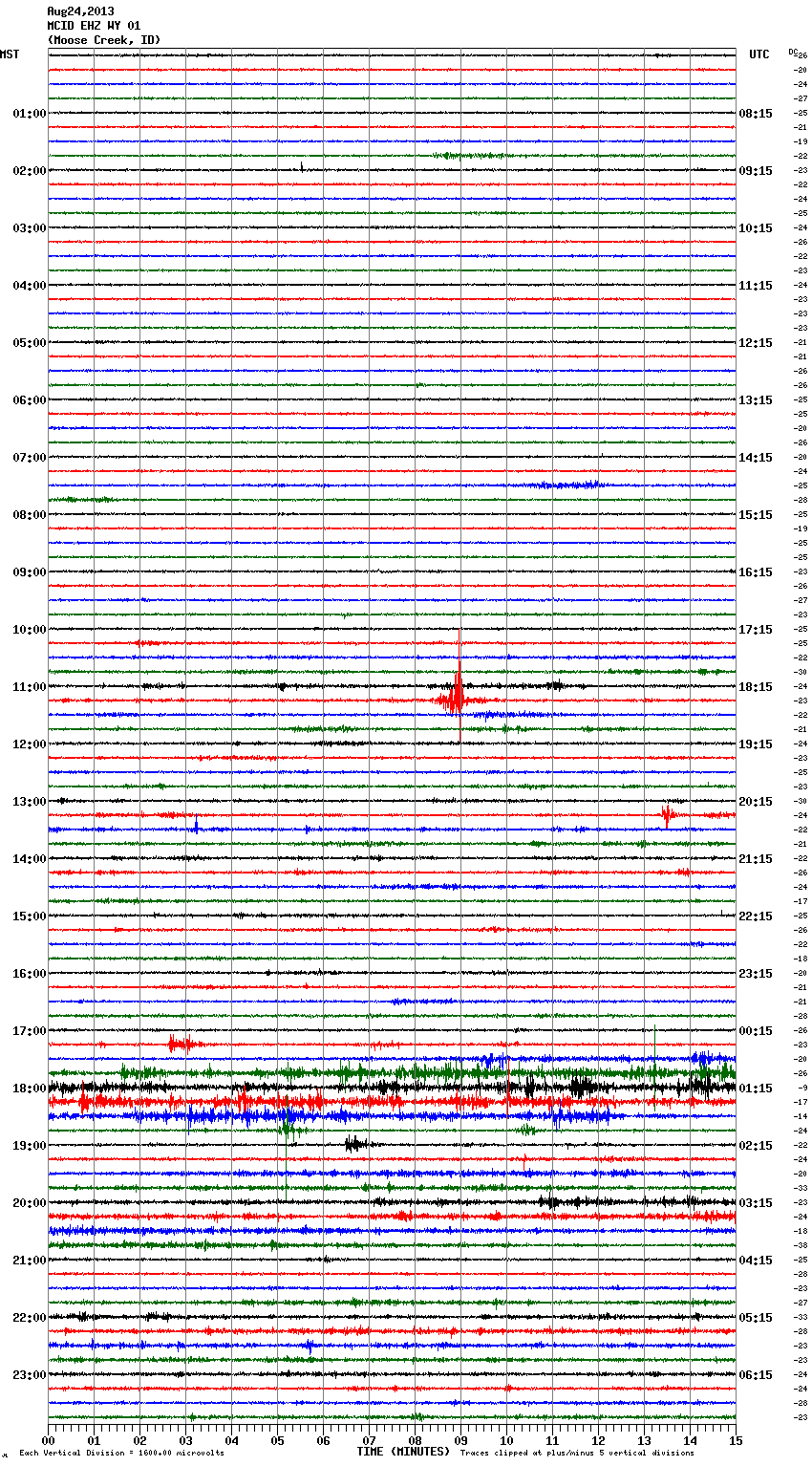This screenshot has width=812, height=1466.
Task: Select the 01:00 MST row label
Action: pyautogui.click(x=30, y=114)
